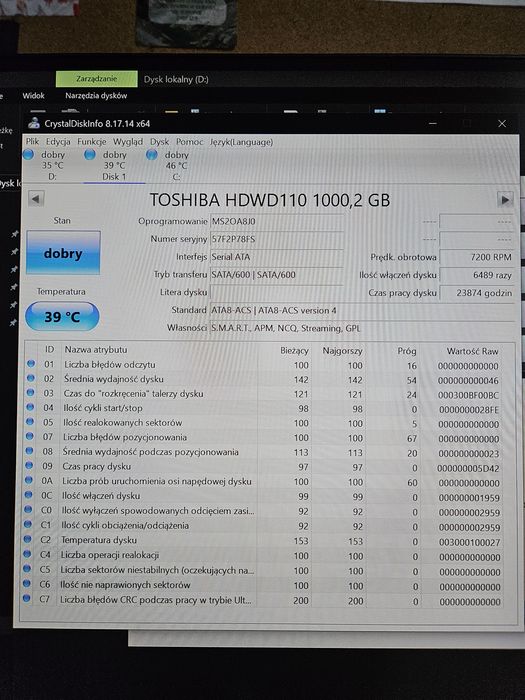Select the status dot of attribute C5
The width and height of the screenshot is (525, 700).
tap(27, 569)
